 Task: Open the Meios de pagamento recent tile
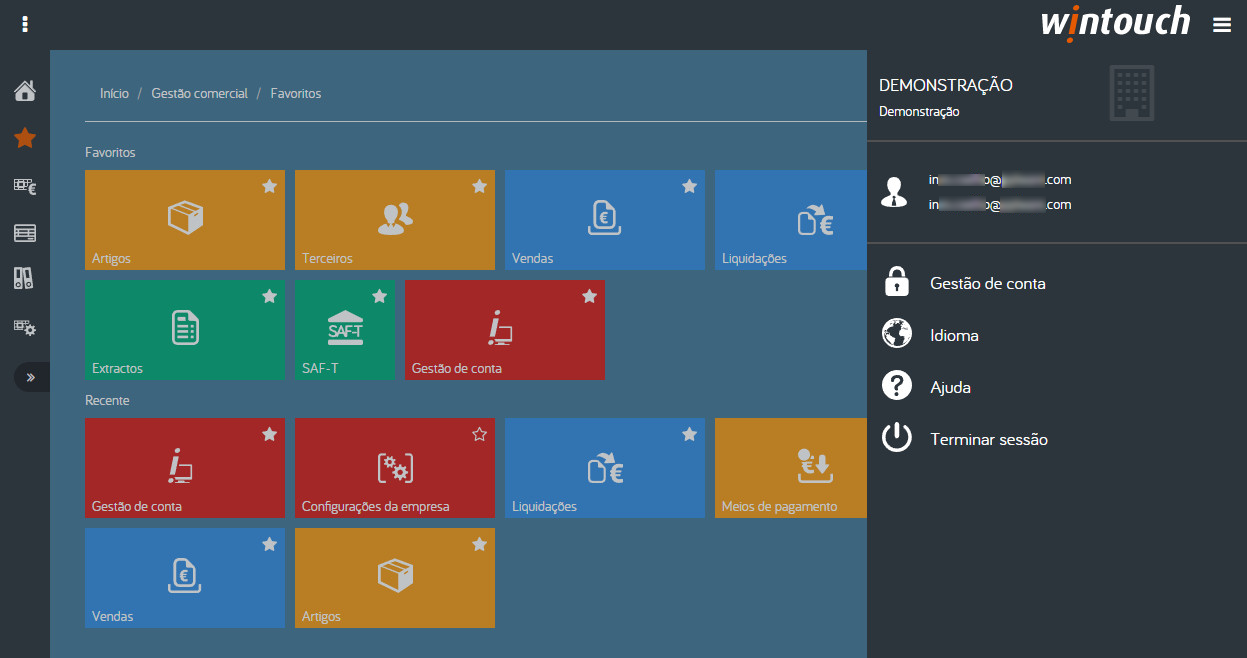click(790, 468)
